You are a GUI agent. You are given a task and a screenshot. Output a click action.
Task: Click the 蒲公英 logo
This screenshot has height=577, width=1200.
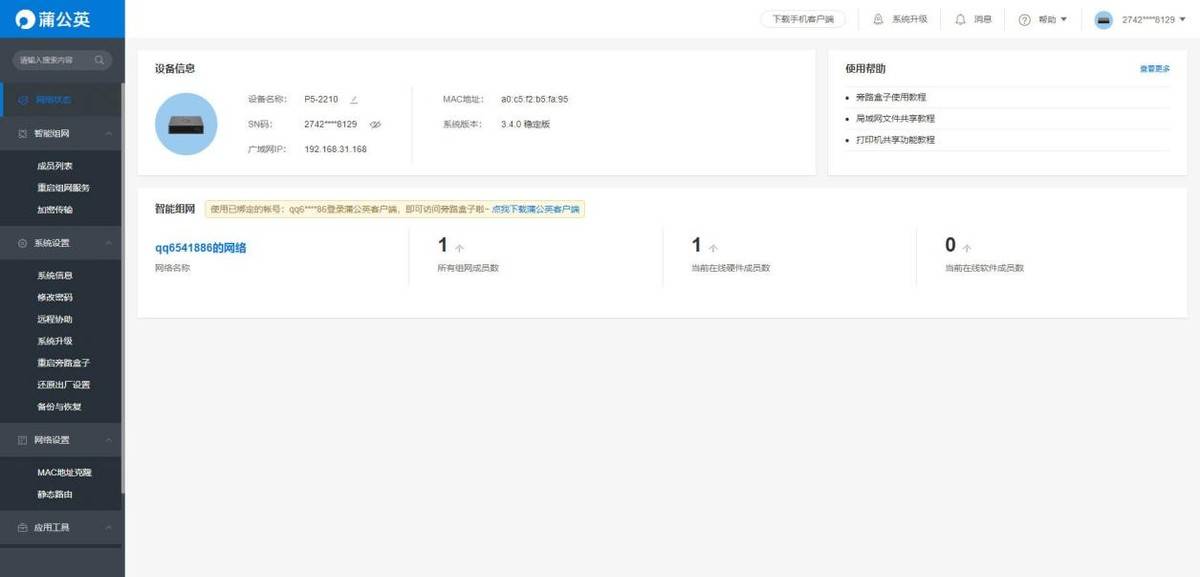point(52,19)
